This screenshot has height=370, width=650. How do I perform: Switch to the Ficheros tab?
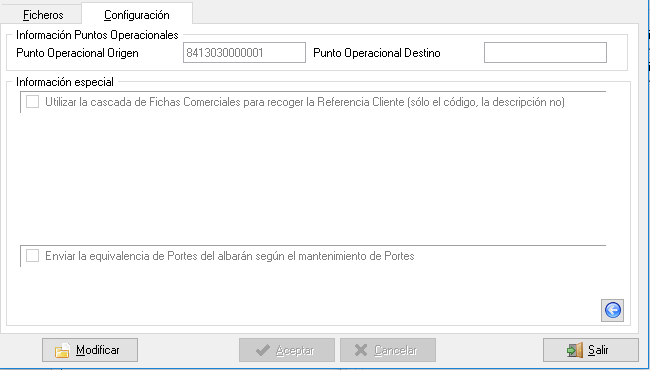click(43, 15)
